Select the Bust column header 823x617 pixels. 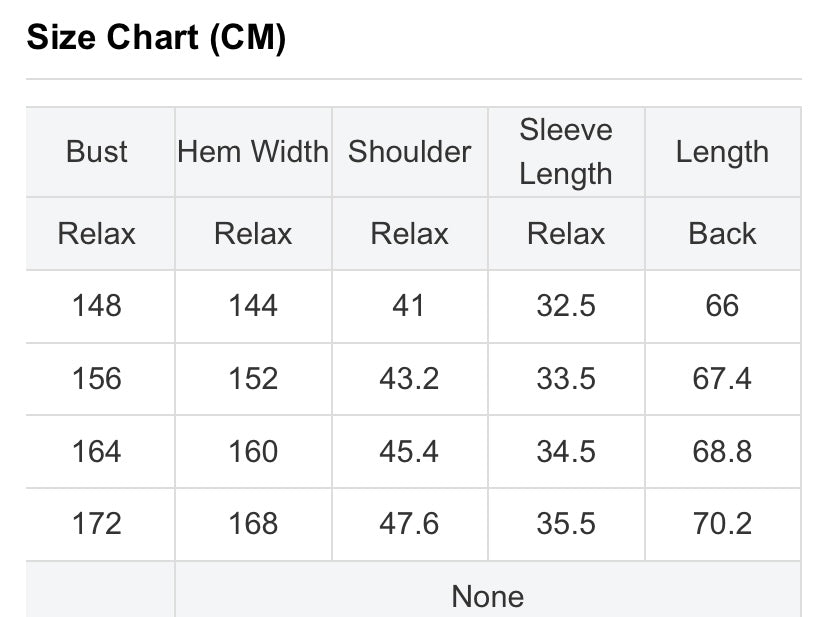click(x=97, y=152)
